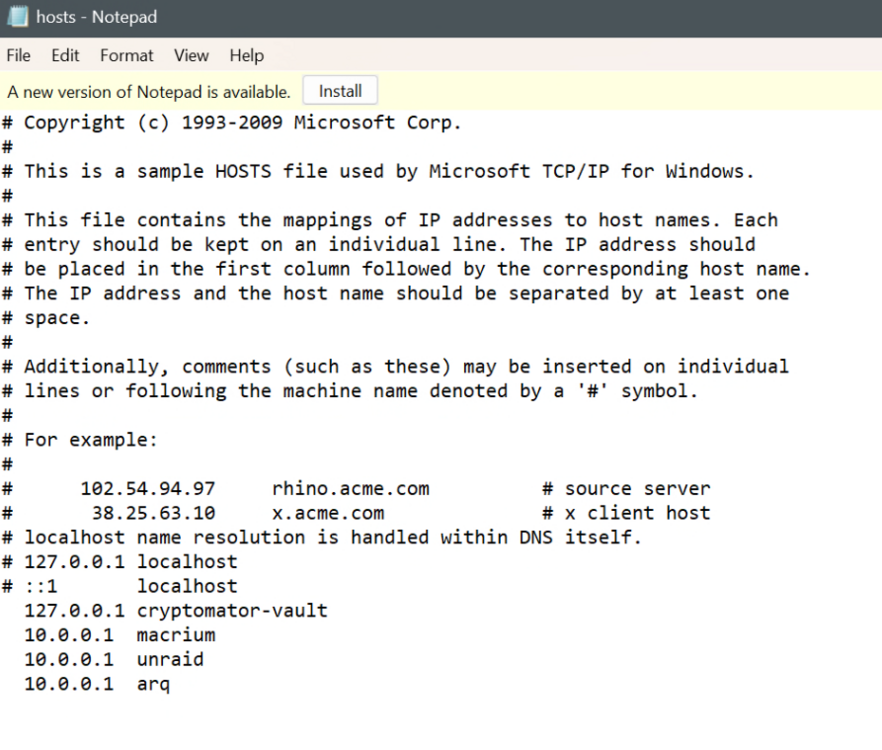Screen dimensions: 882x750
Task: Click the '# source server' comment
Action: click(x=626, y=488)
